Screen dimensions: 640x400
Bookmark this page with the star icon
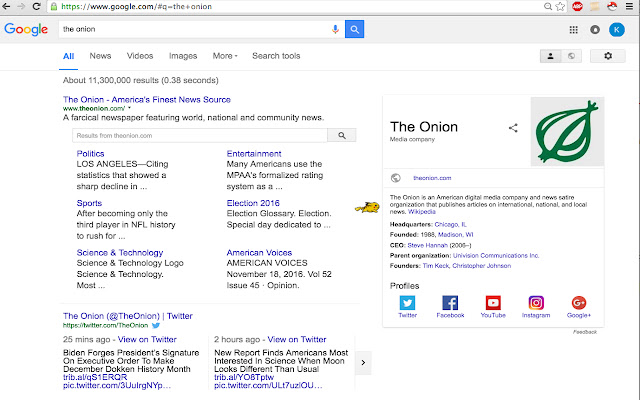(560, 7)
